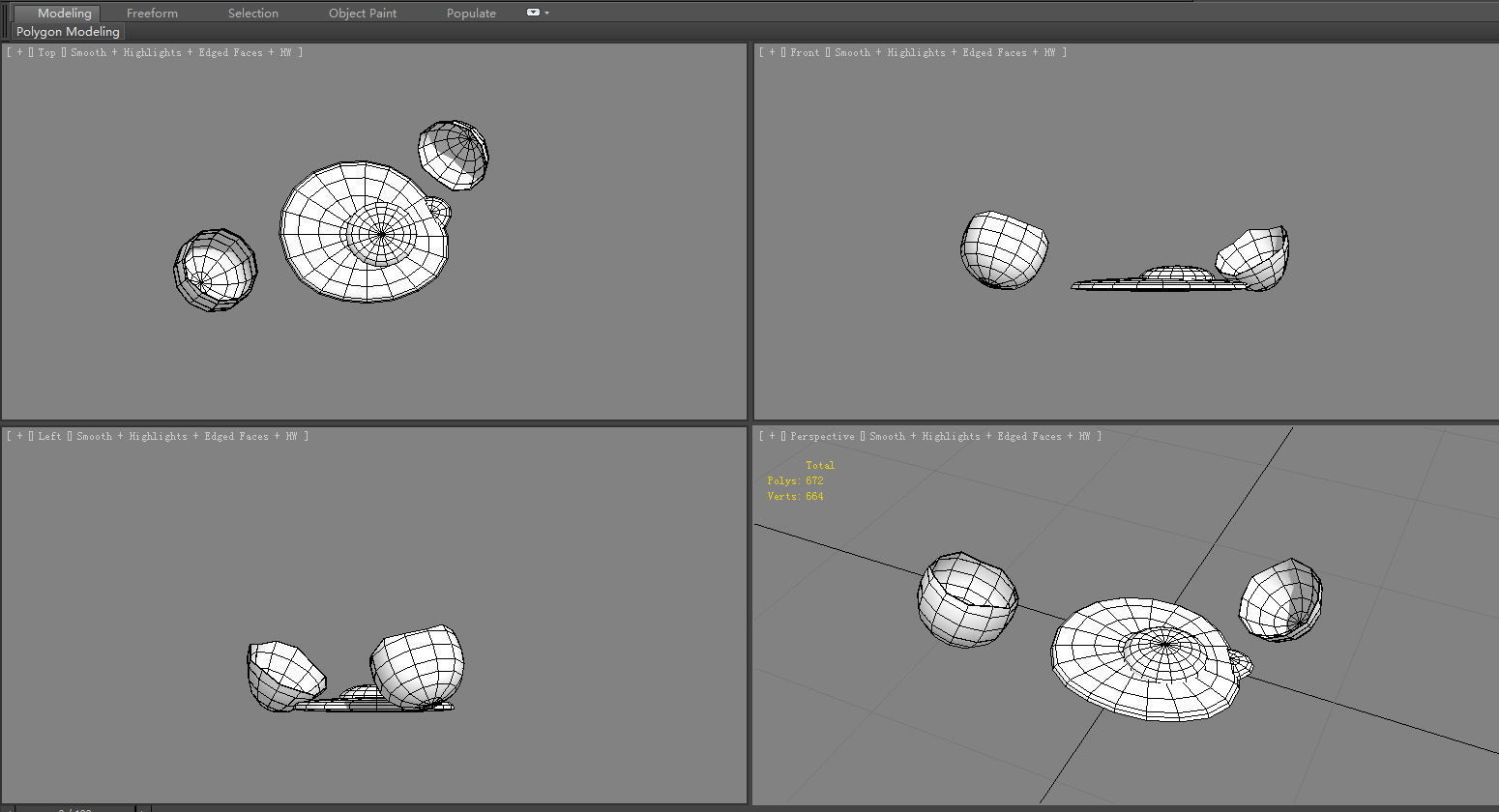The width and height of the screenshot is (1499, 812).
Task: Open the Perspective viewport plus general menu
Action: [x=772, y=437]
